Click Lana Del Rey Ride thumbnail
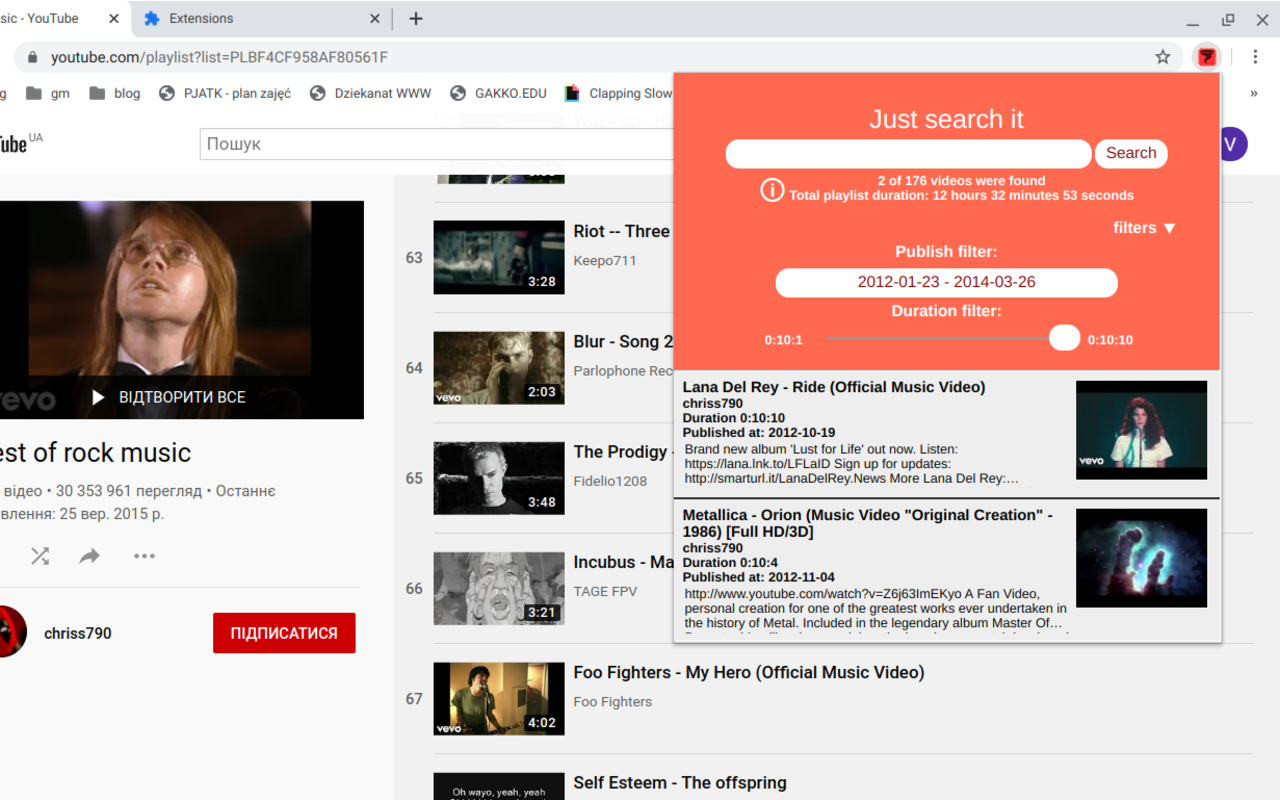The width and height of the screenshot is (1280, 800). tap(1141, 430)
